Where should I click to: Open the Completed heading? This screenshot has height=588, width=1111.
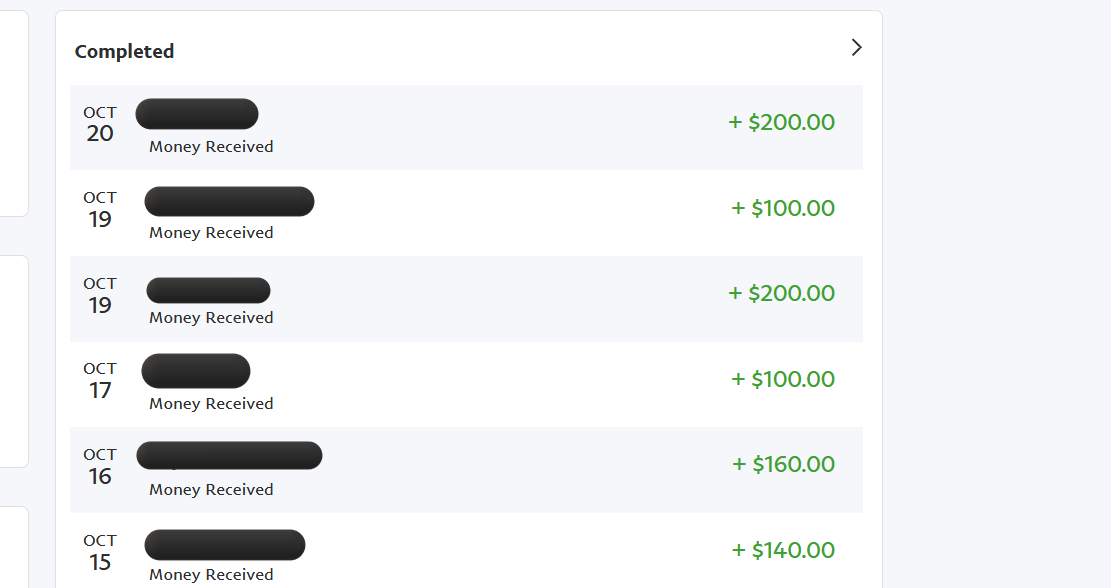point(124,52)
